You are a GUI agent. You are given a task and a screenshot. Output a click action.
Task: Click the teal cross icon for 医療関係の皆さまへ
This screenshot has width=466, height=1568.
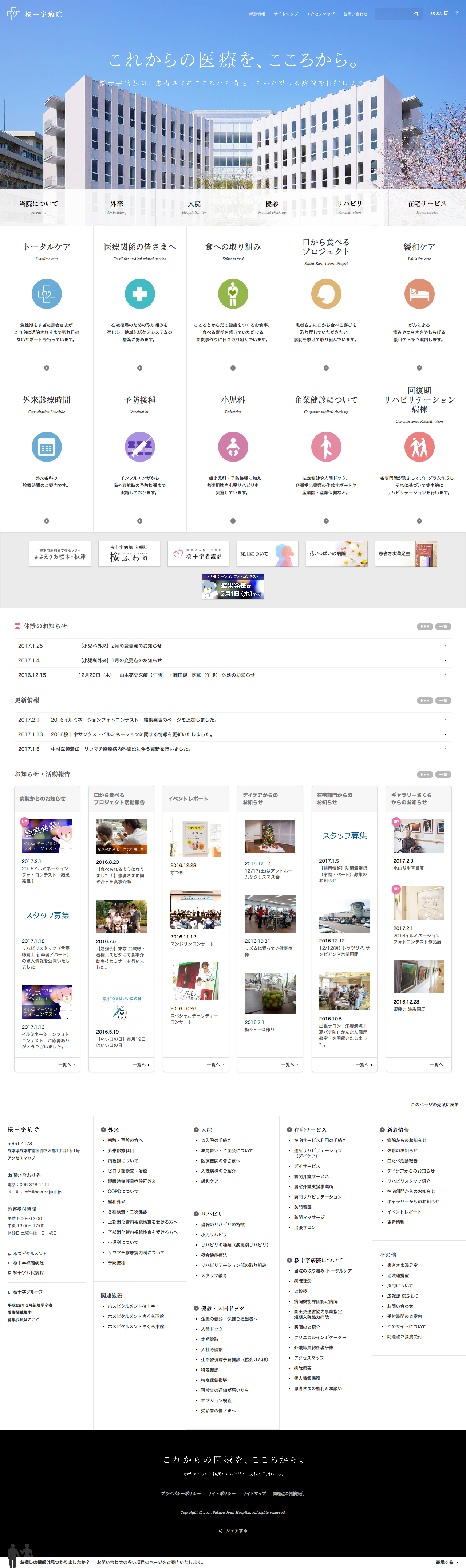[140, 294]
